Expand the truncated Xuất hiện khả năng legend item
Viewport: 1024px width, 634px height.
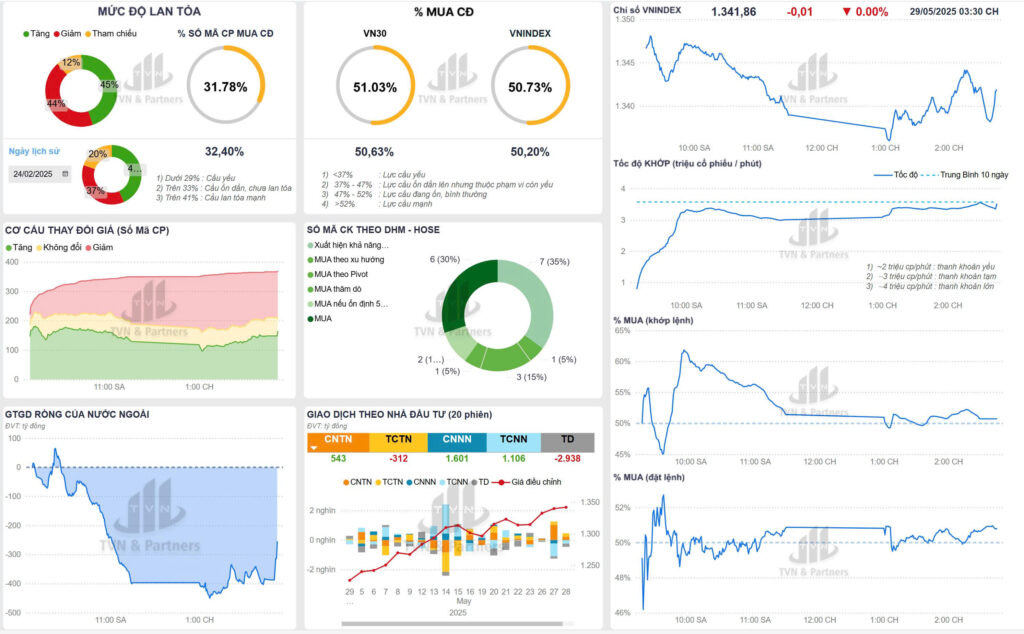click(350, 244)
